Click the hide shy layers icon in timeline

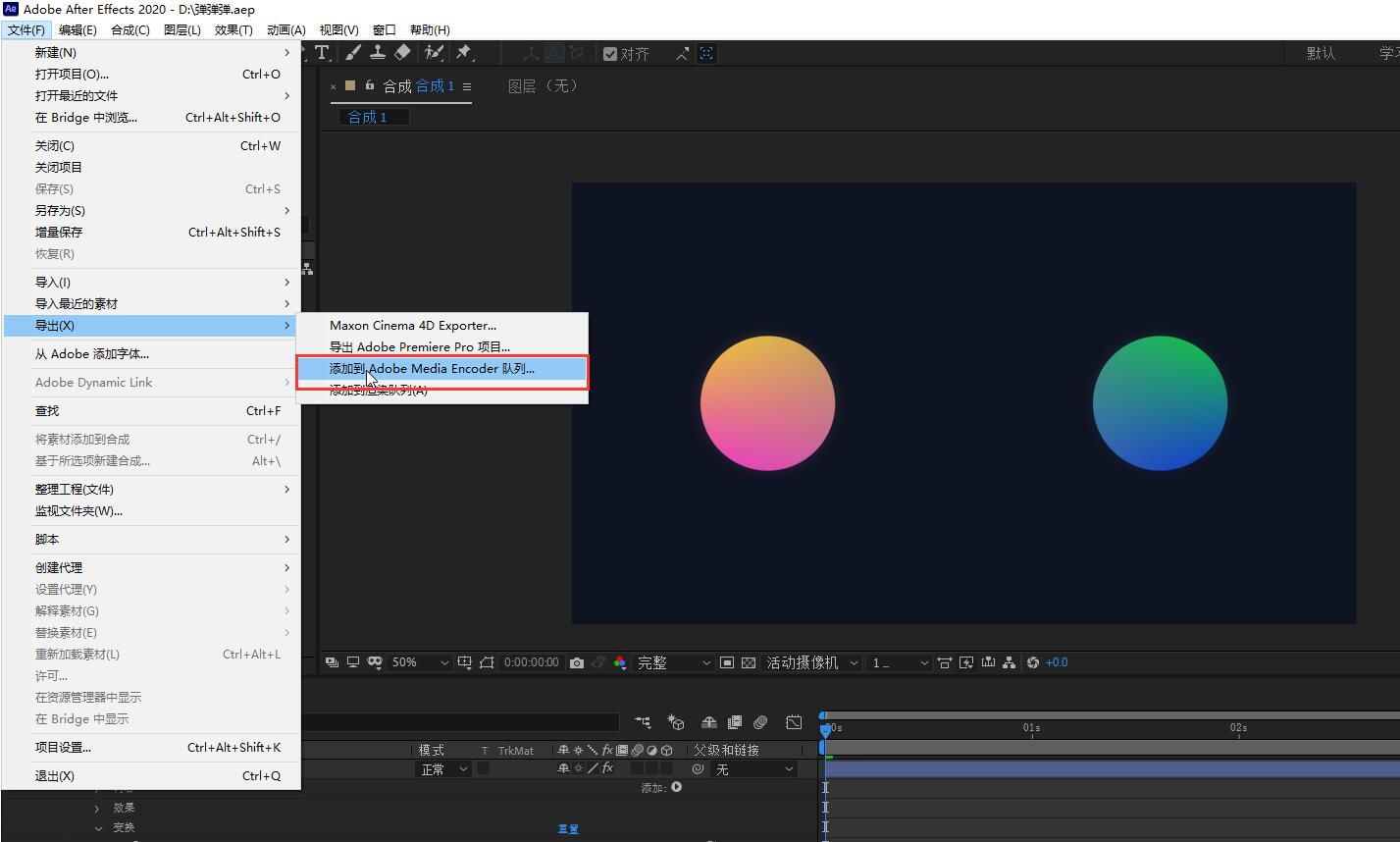pos(709,722)
